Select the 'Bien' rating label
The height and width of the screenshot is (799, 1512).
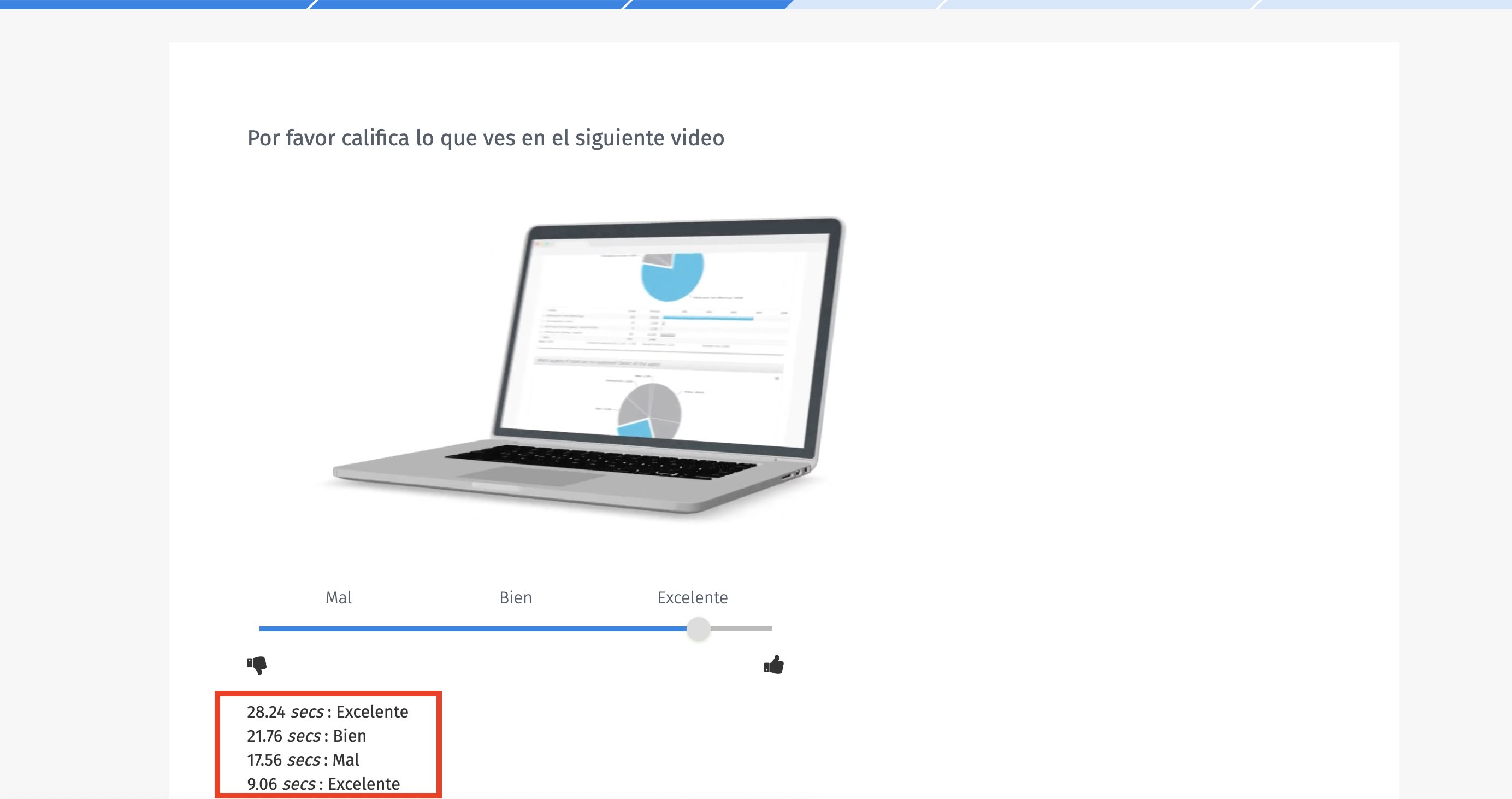coord(515,597)
